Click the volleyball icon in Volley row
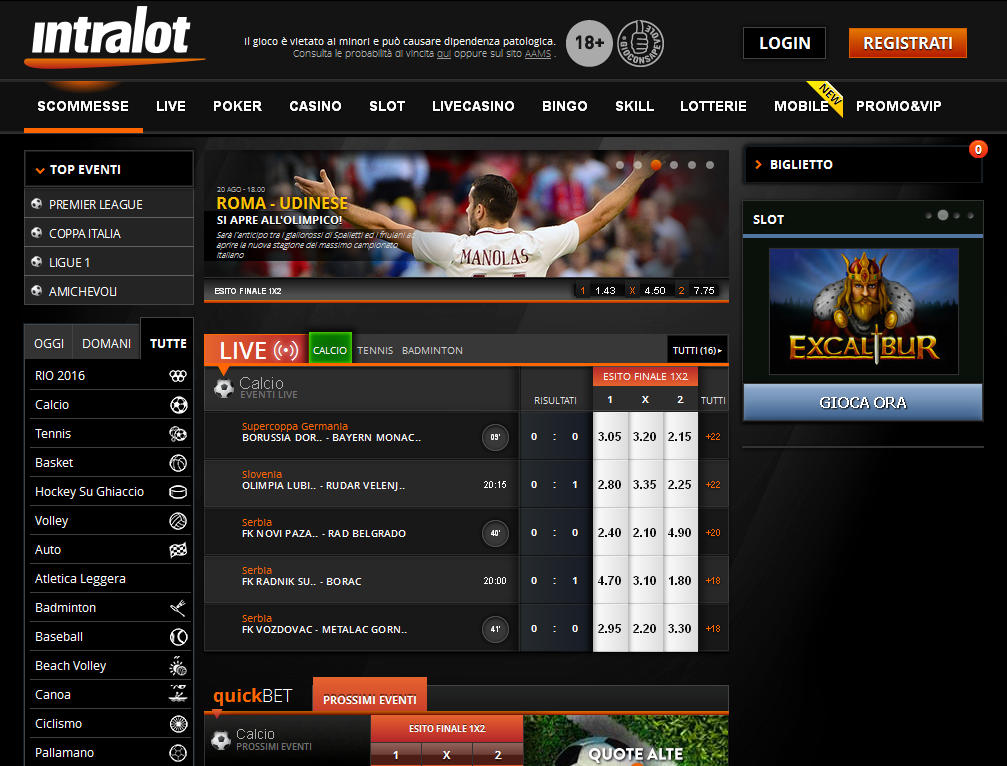The image size is (1007, 766). pos(178,521)
